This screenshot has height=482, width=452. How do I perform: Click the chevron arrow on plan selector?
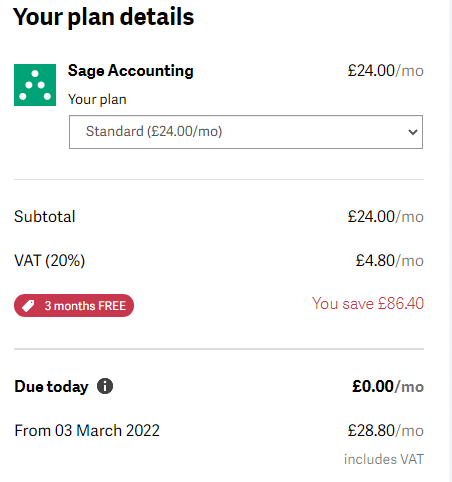pos(413,132)
